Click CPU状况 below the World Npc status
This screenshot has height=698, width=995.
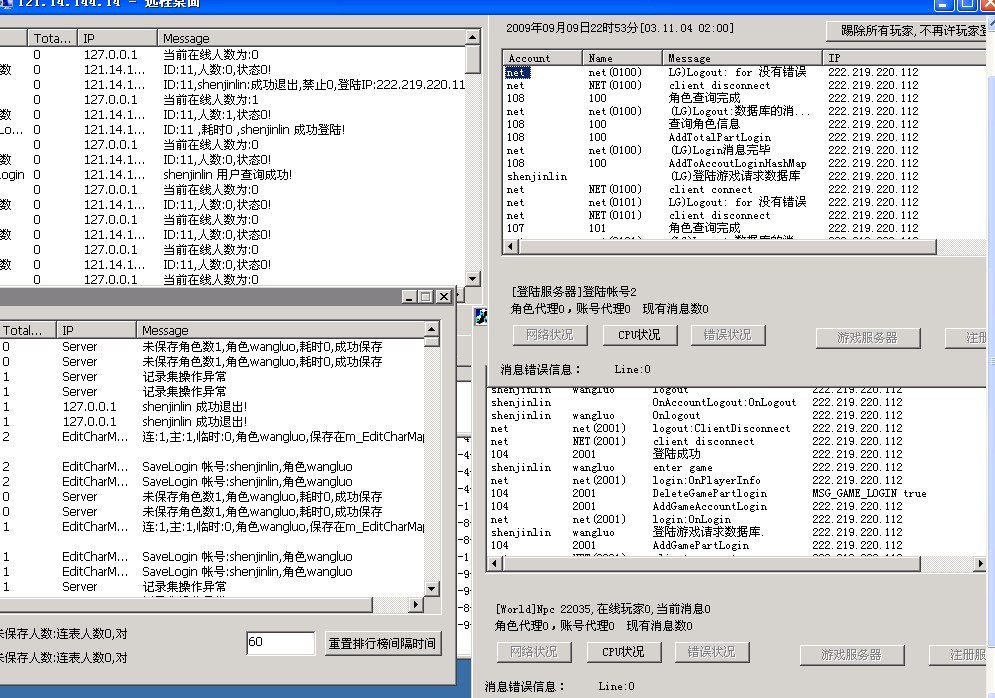point(623,652)
